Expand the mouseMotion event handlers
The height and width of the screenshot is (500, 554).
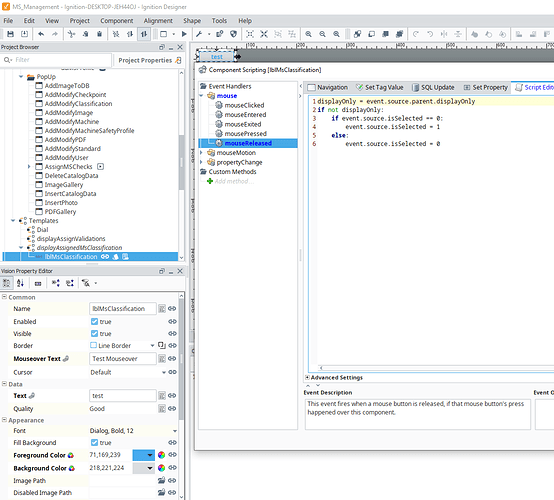coord(202,153)
